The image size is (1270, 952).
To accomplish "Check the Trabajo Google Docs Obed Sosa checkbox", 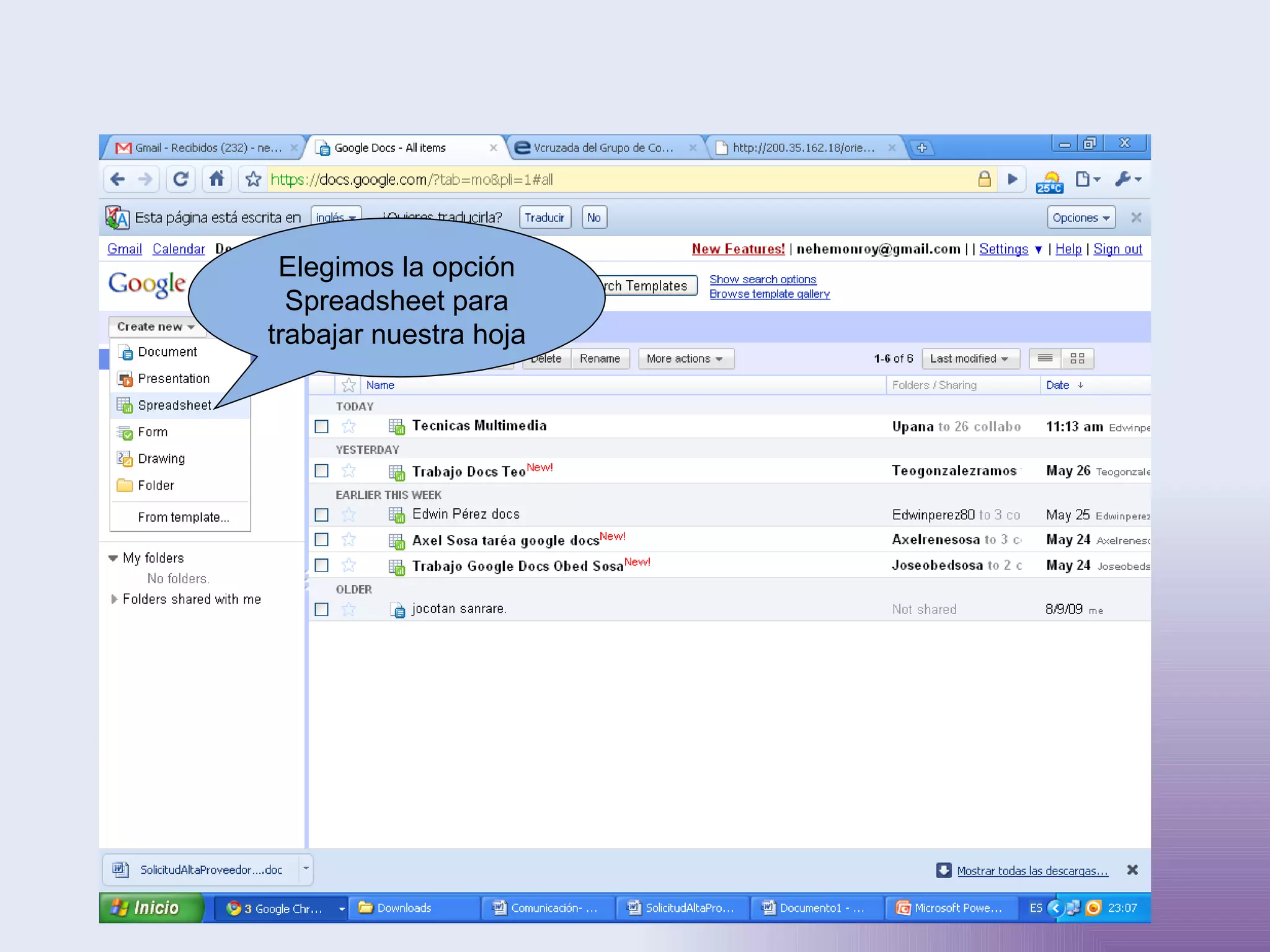I will [321, 565].
